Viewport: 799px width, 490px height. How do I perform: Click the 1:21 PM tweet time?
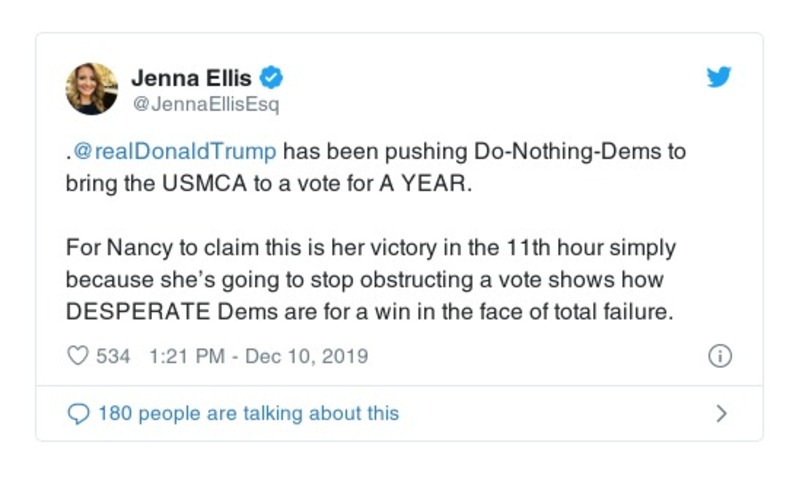pos(186,356)
